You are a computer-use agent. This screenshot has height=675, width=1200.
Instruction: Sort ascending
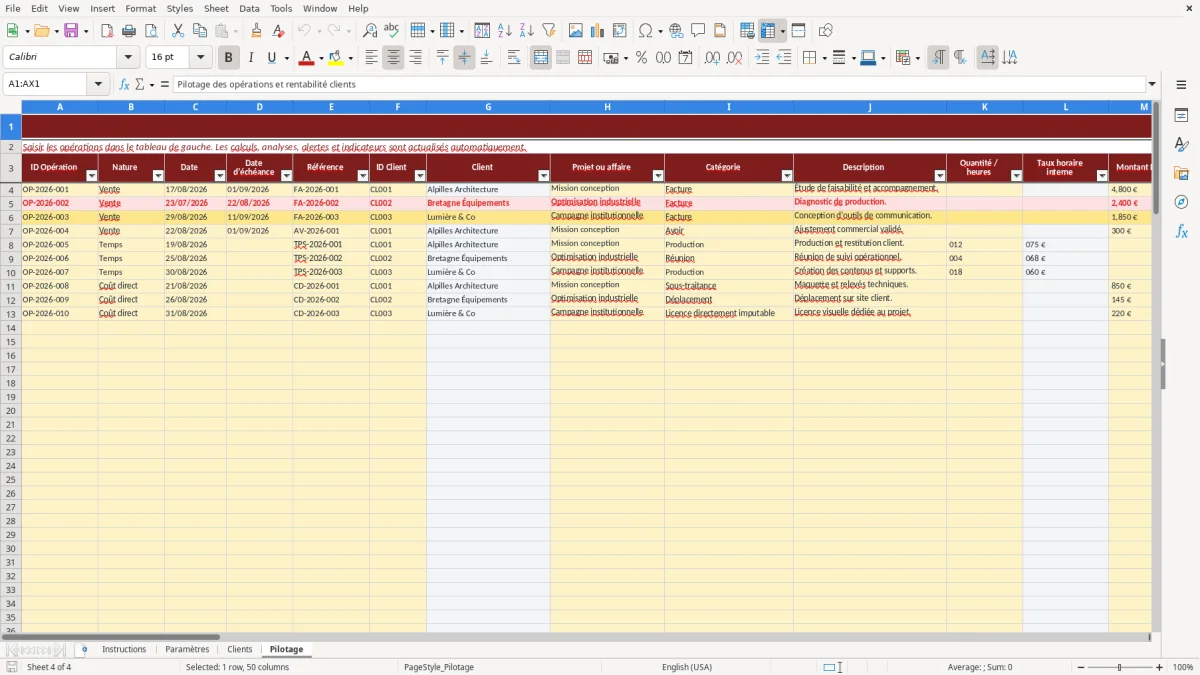[x=505, y=31]
